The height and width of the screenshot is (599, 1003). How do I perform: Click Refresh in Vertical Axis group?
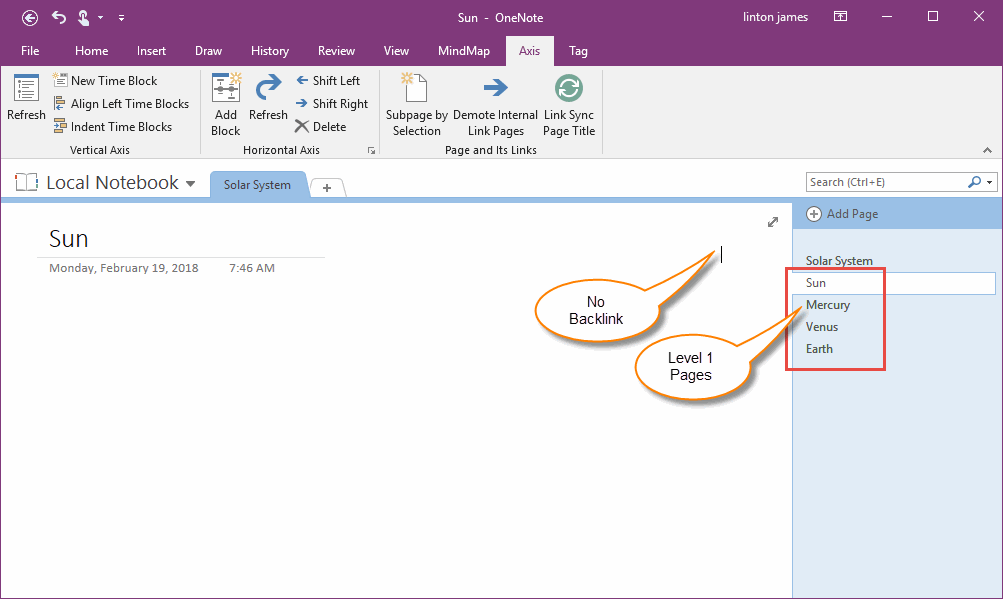pos(26,97)
